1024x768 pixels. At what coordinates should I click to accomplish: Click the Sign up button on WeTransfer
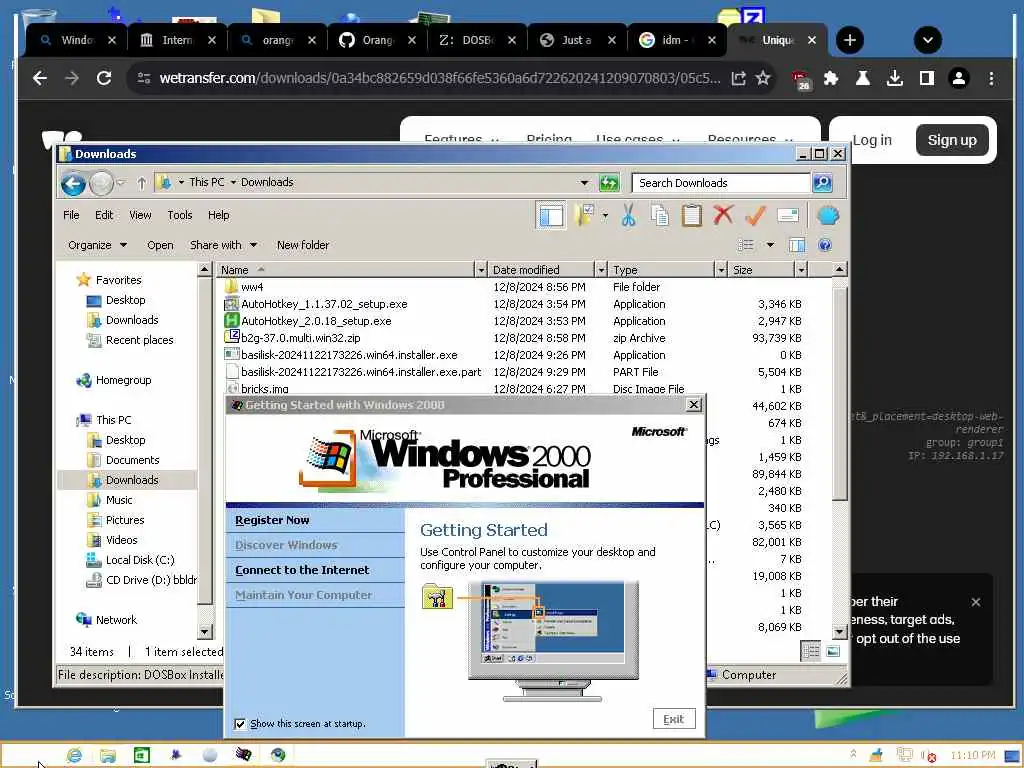tap(952, 140)
